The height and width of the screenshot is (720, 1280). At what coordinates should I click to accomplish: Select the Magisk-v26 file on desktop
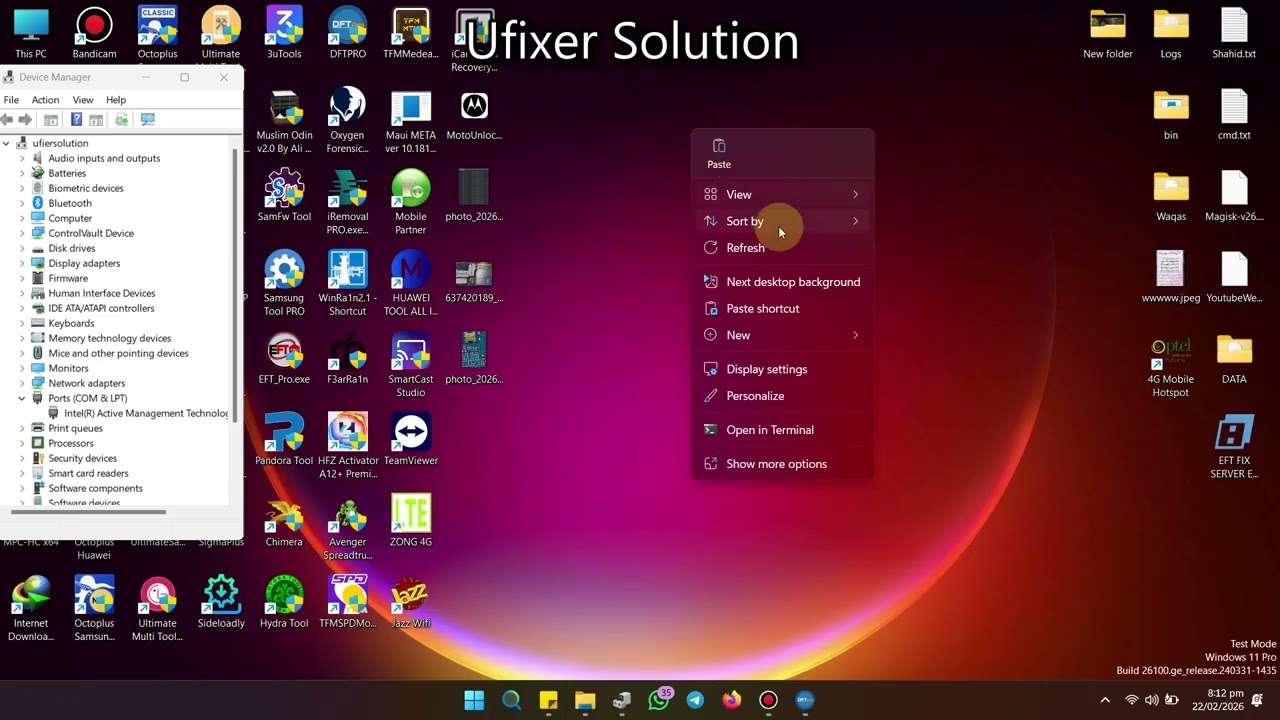coord(1234,196)
